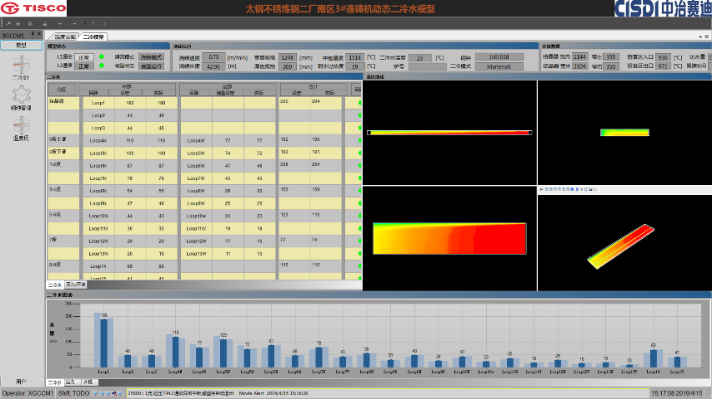Viewport: 712px width, 399px height.
Task: Click the right arrow toolbar icon
Action: [74, 24]
